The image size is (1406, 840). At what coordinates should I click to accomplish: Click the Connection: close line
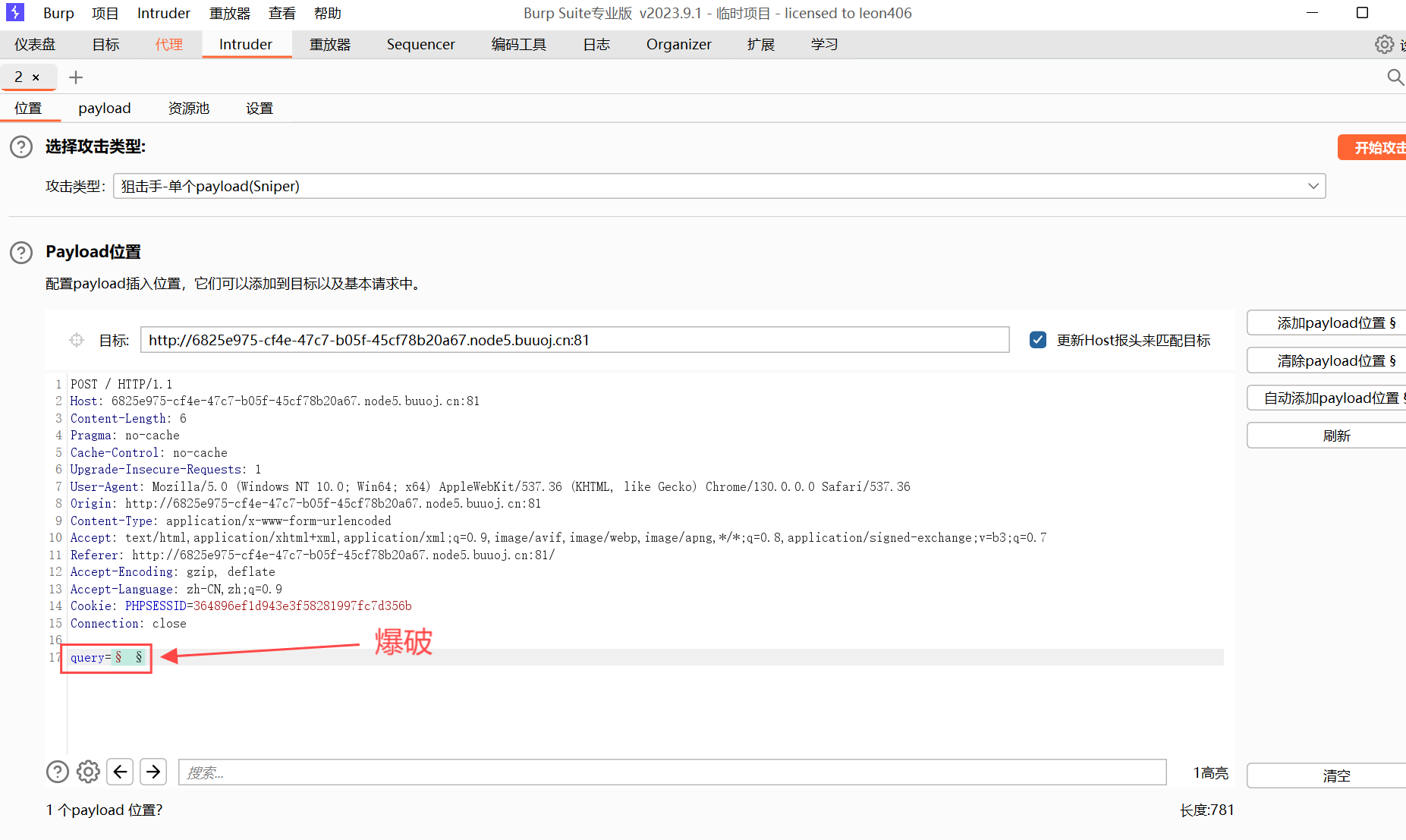[x=128, y=623]
